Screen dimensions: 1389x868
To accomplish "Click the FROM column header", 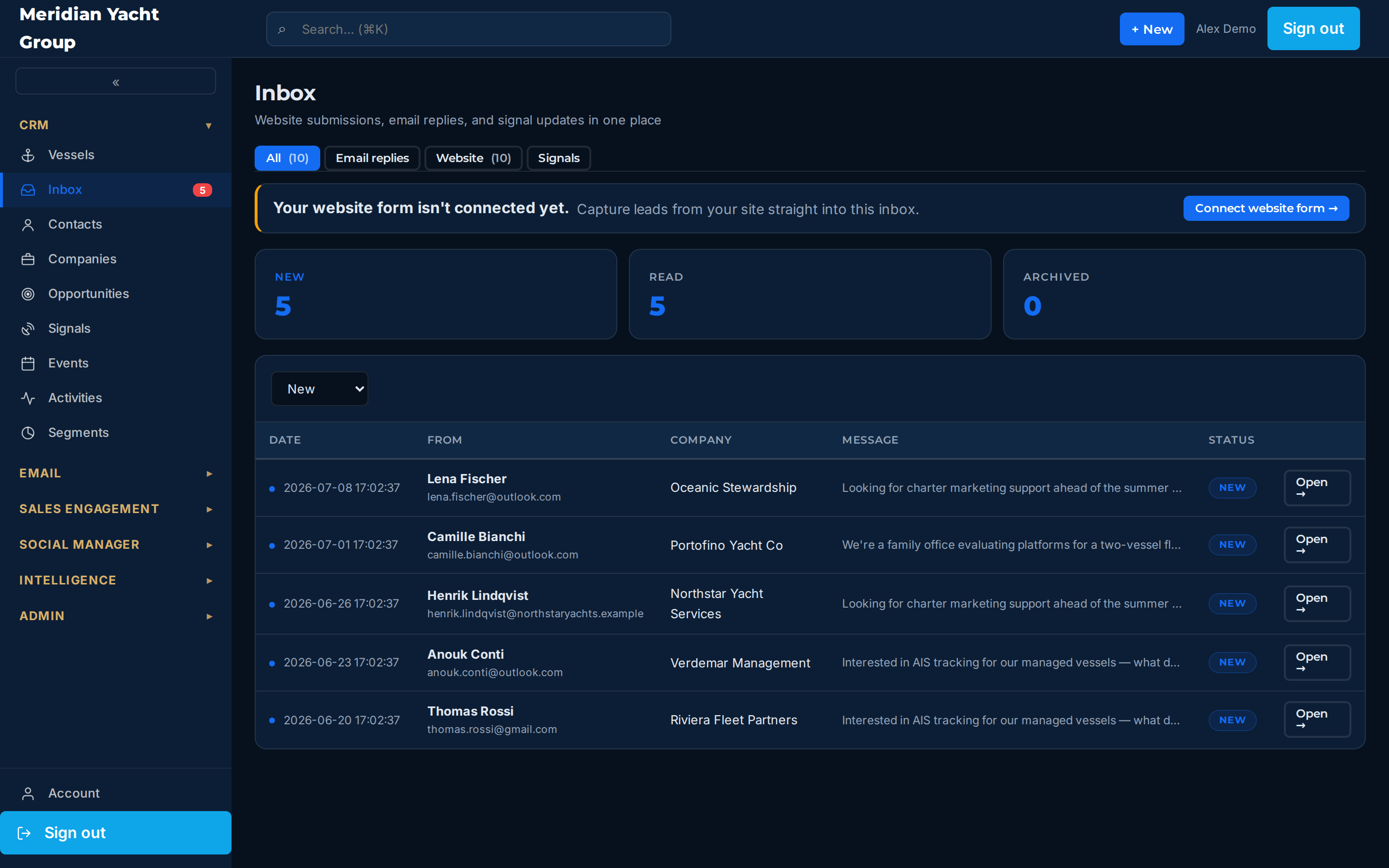I will [444, 440].
